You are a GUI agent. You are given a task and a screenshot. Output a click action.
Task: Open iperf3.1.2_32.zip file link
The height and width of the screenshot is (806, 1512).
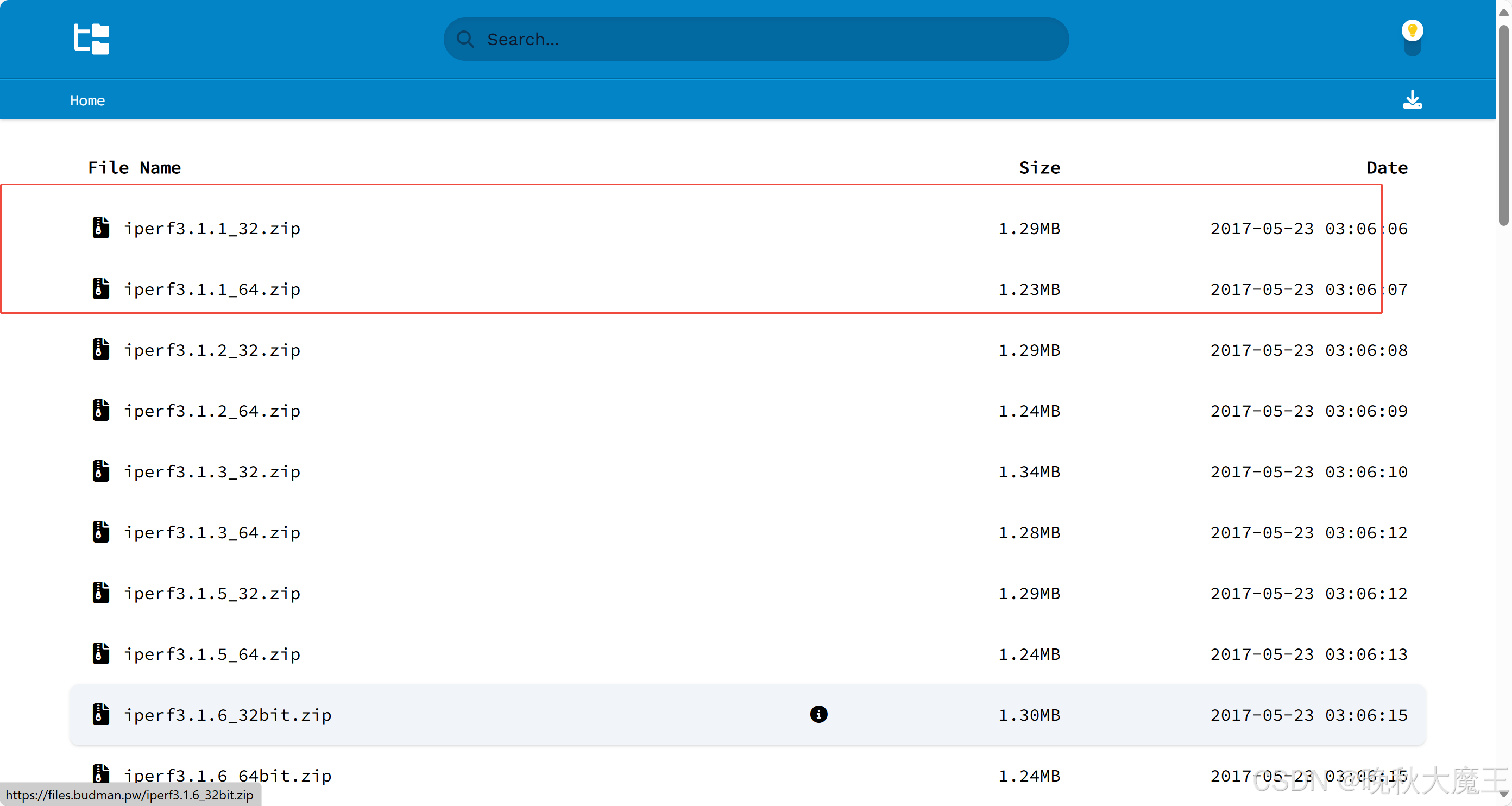coord(212,350)
